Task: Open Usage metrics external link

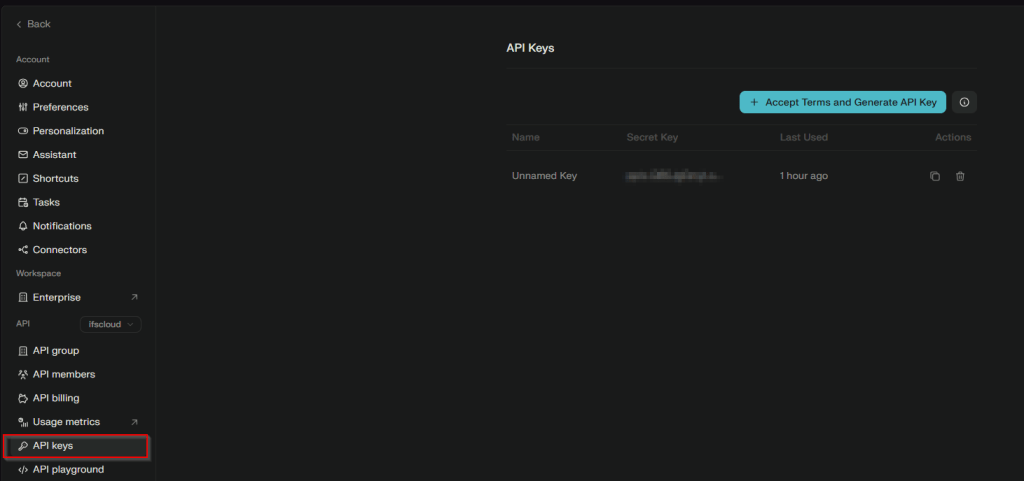Action: (x=134, y=422)
